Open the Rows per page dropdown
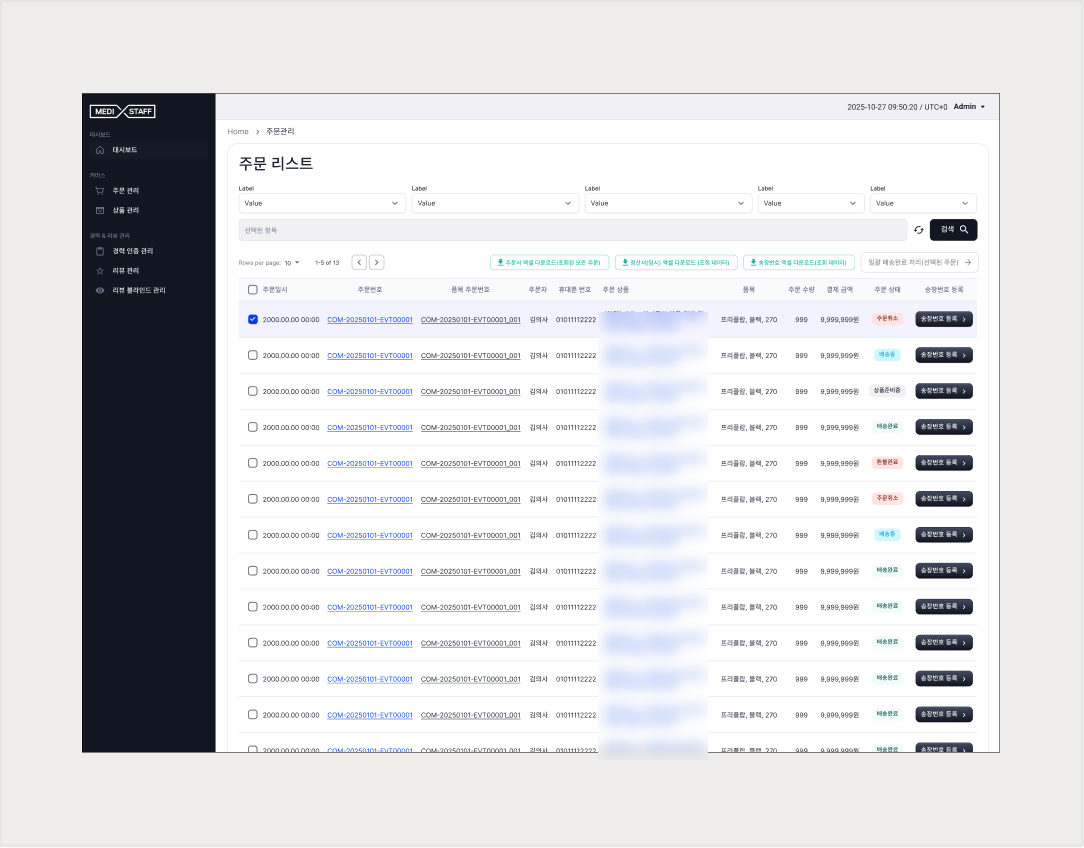This screenshot has width=1084, height=848. click(292, 263)
